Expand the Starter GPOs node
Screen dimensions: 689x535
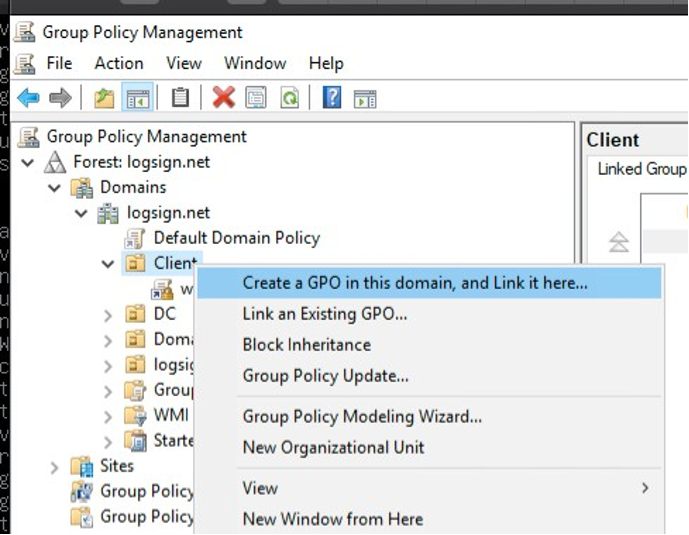[108, 442]
